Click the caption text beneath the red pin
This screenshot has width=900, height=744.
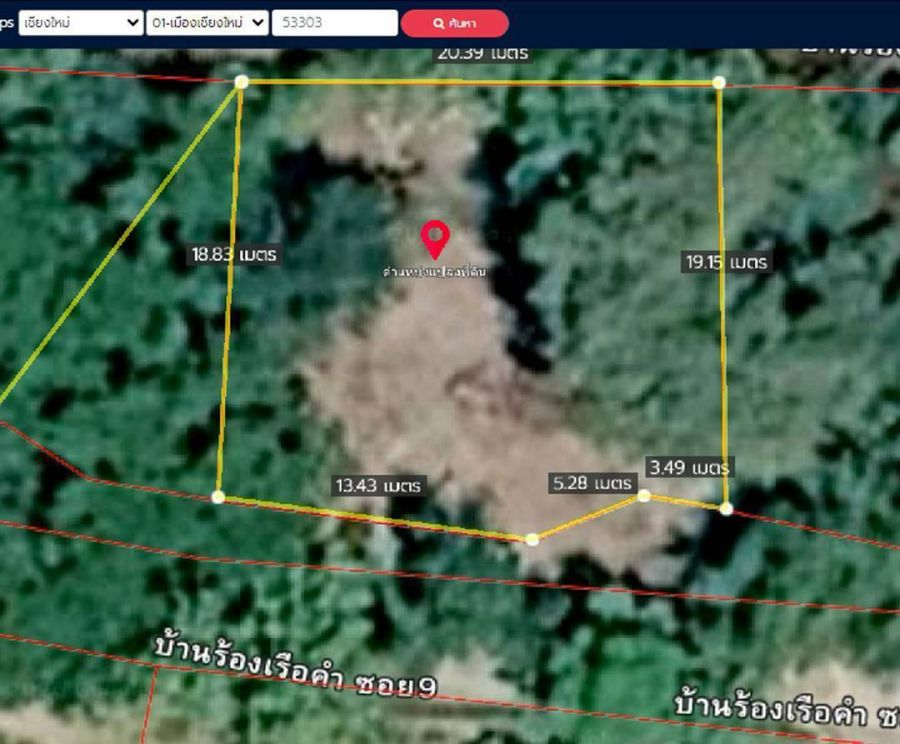[x=435, y=271]
